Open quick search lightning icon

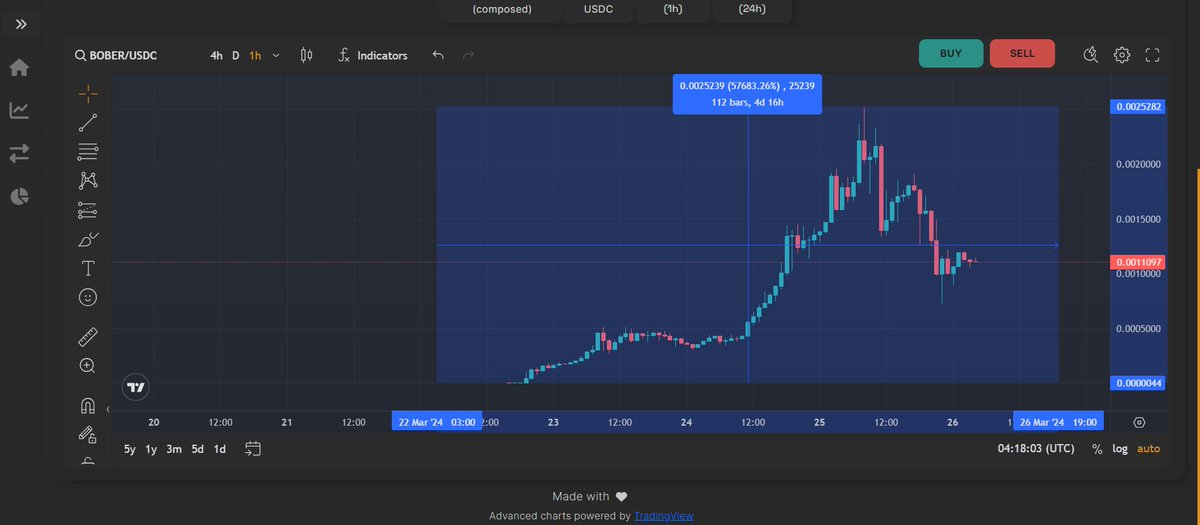(x=1092, y=55)
